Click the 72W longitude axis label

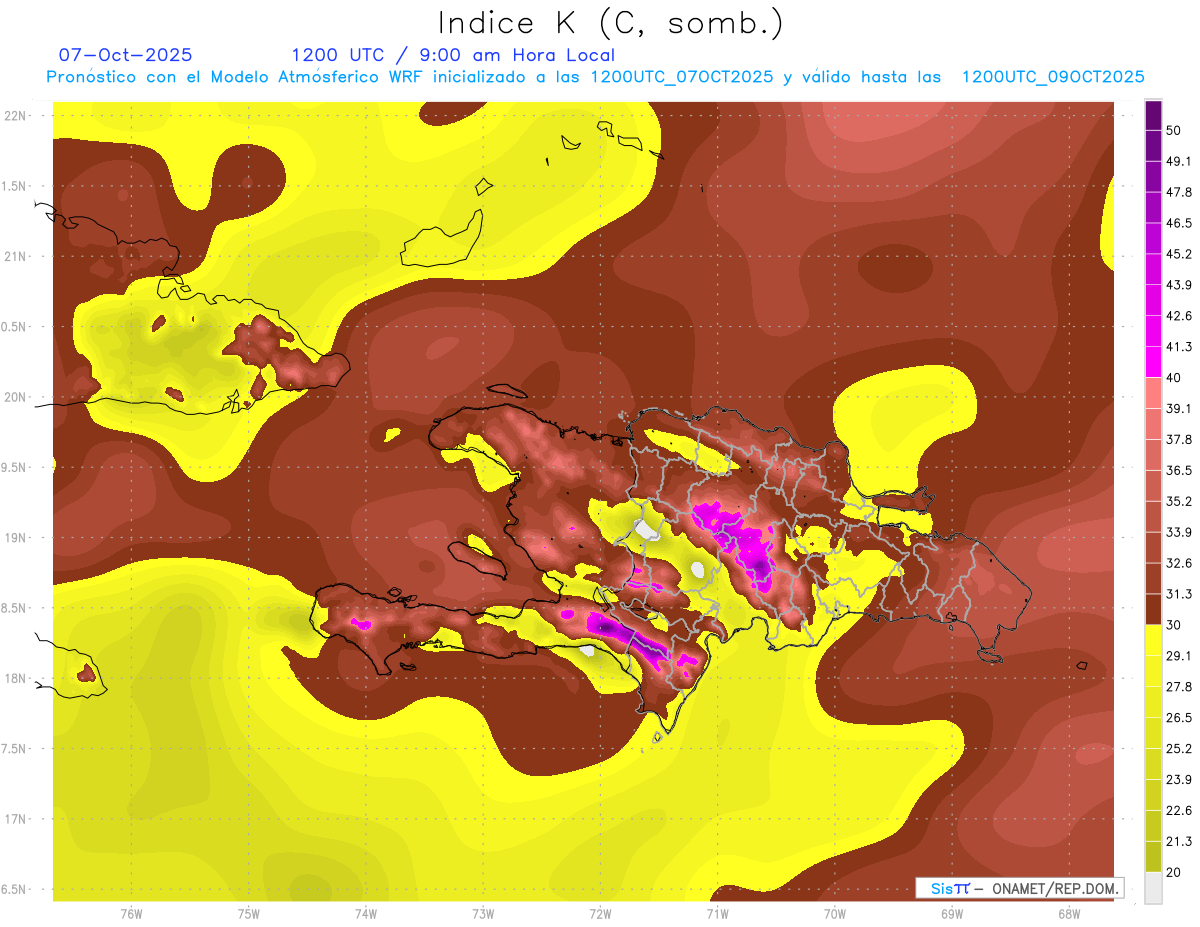(x=600, y=913)
